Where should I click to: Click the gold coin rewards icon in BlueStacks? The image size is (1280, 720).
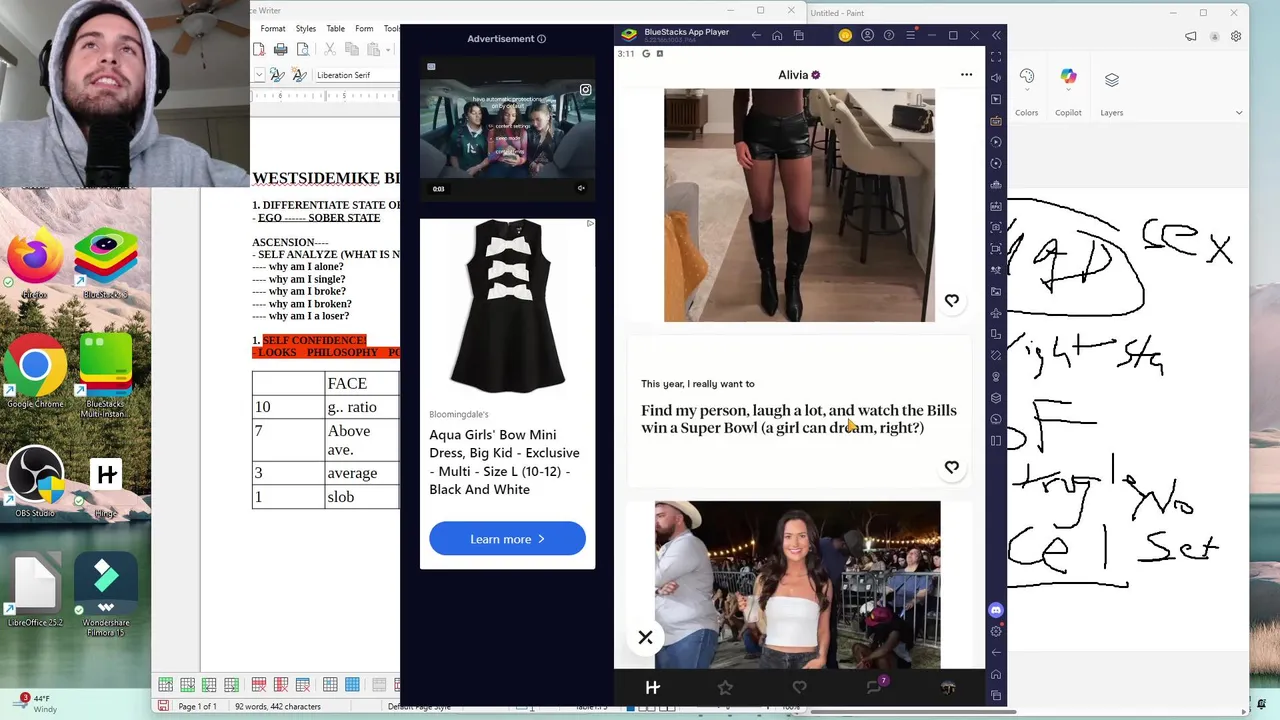(x=845, y=36)
